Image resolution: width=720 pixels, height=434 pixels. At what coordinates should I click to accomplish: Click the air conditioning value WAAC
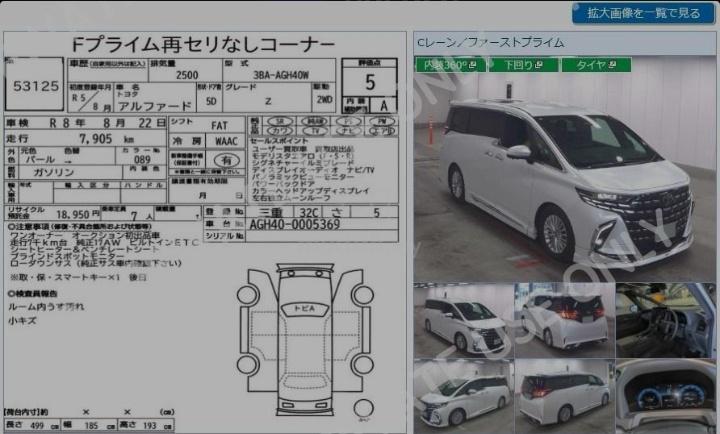point(226,141)
